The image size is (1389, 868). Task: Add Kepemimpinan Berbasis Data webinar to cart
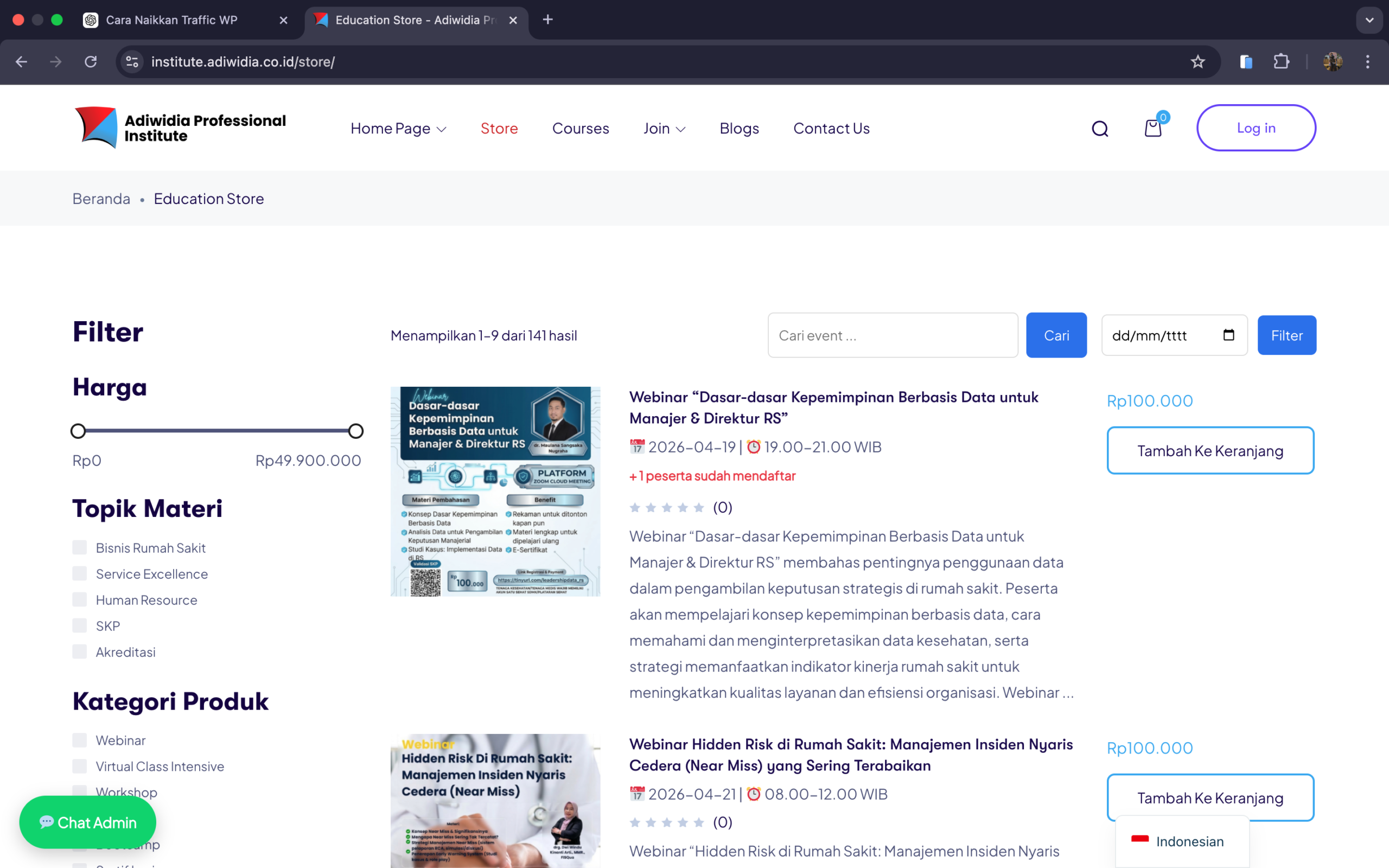point(1210,451)
